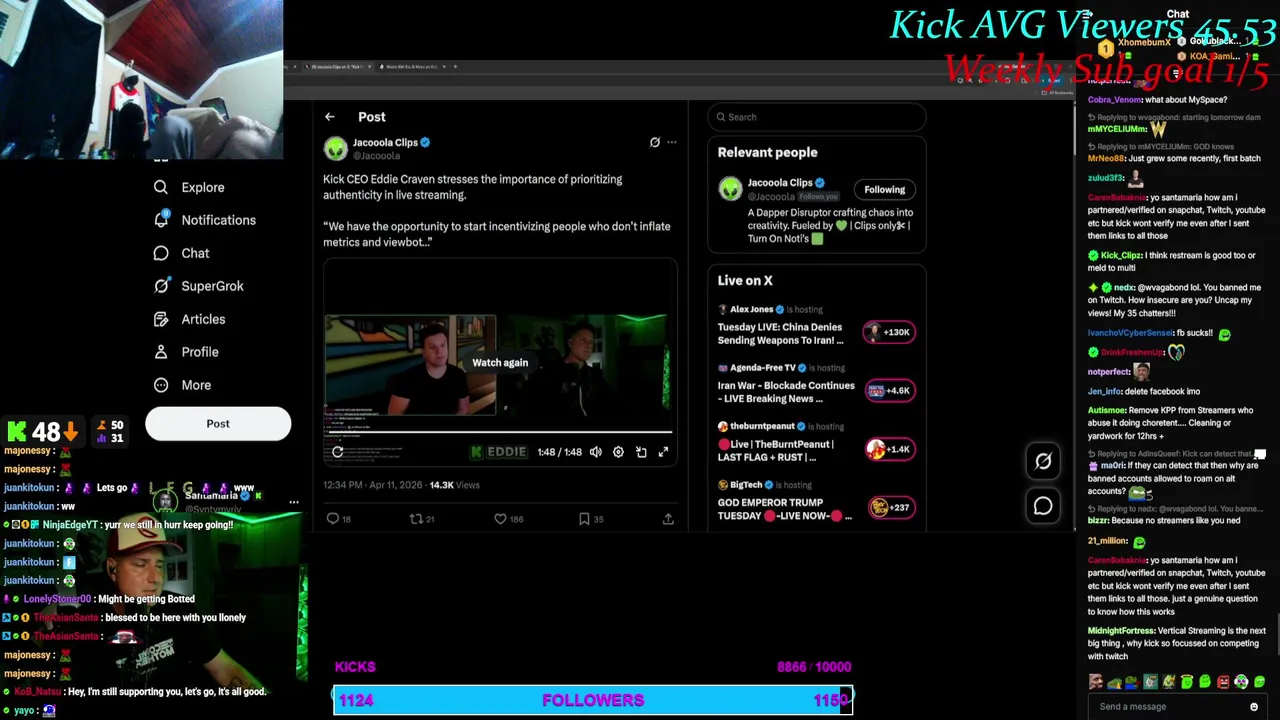The width and height of the screenshot is (1280, 720).
Task: Open video settings gear icon
Action: pos(618,452)
